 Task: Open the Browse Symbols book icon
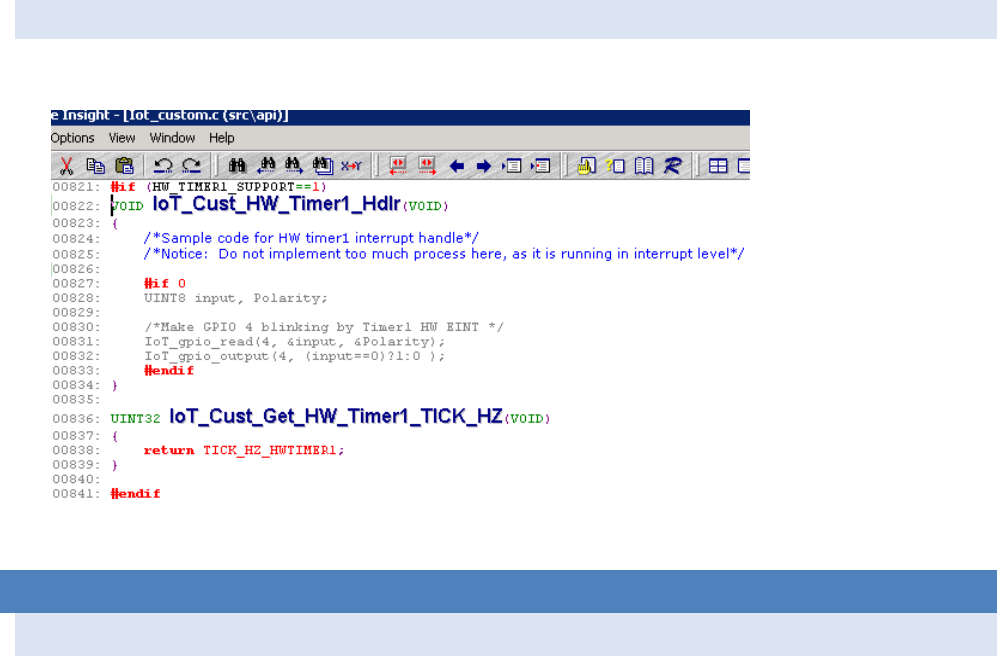[644, 166]
